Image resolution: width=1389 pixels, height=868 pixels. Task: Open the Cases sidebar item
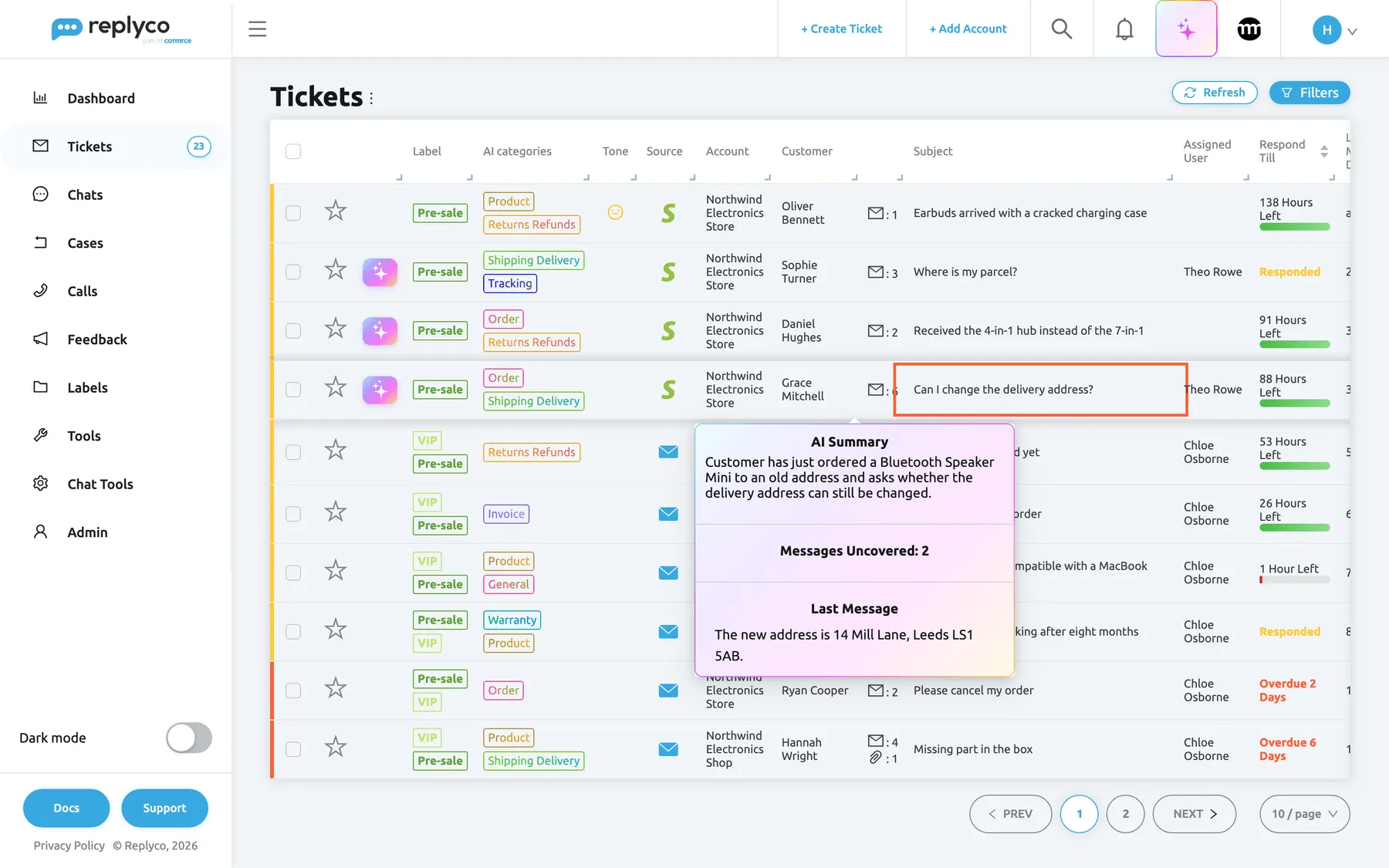point(85,243)
